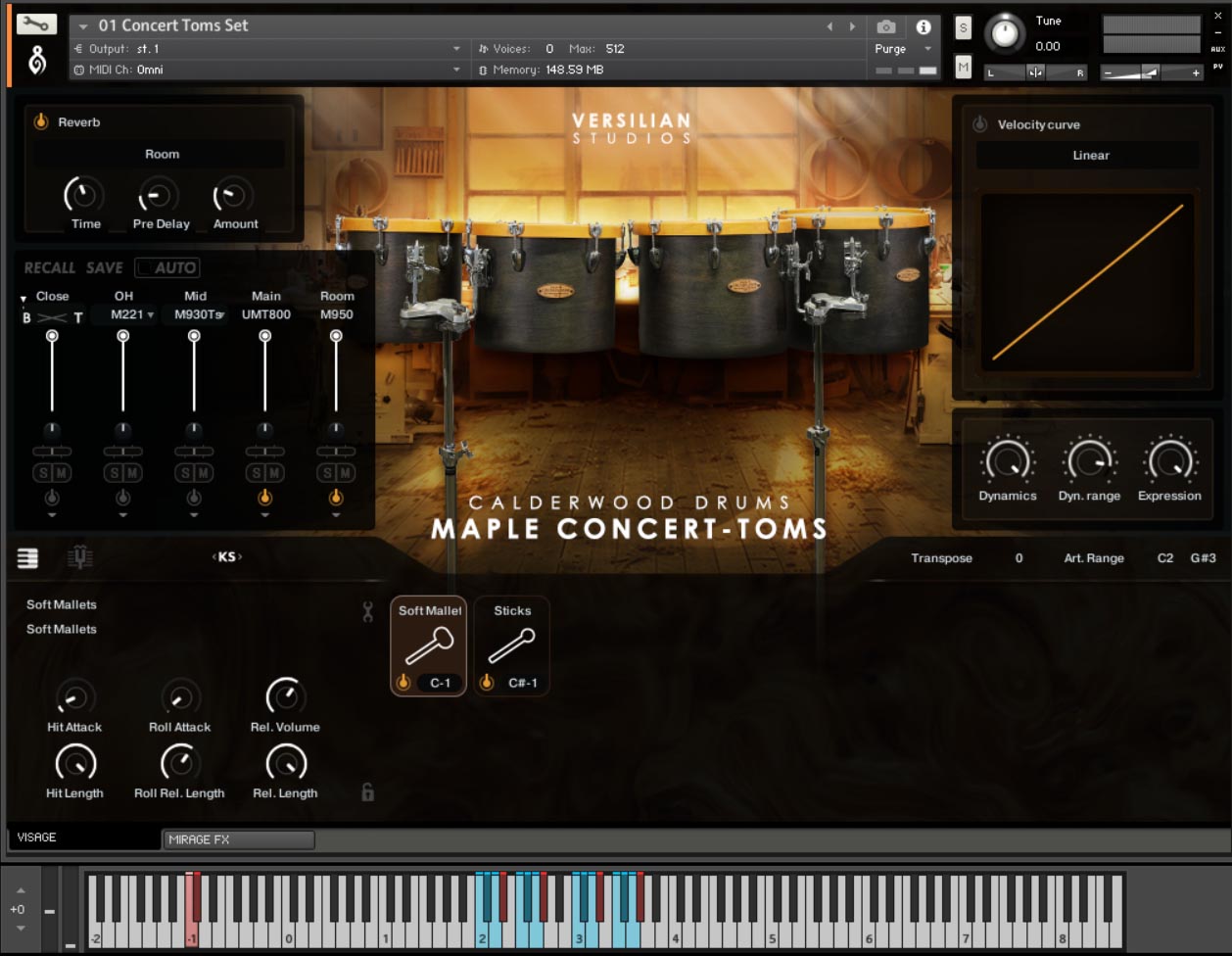Screen dimensions: 1232x956
Task: Click the Transpose value field
Action: (x=1019, y=558)
